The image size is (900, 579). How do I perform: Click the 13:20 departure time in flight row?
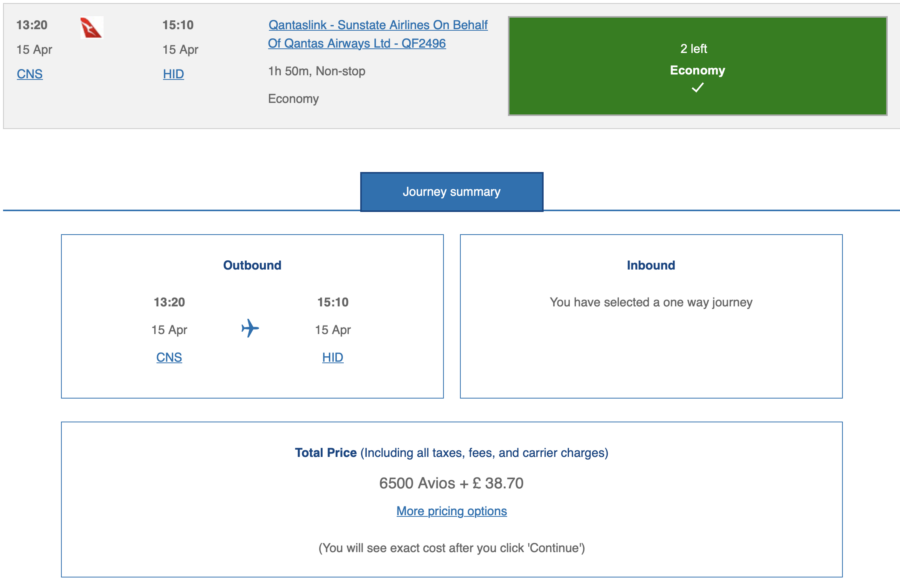point(32,24)
